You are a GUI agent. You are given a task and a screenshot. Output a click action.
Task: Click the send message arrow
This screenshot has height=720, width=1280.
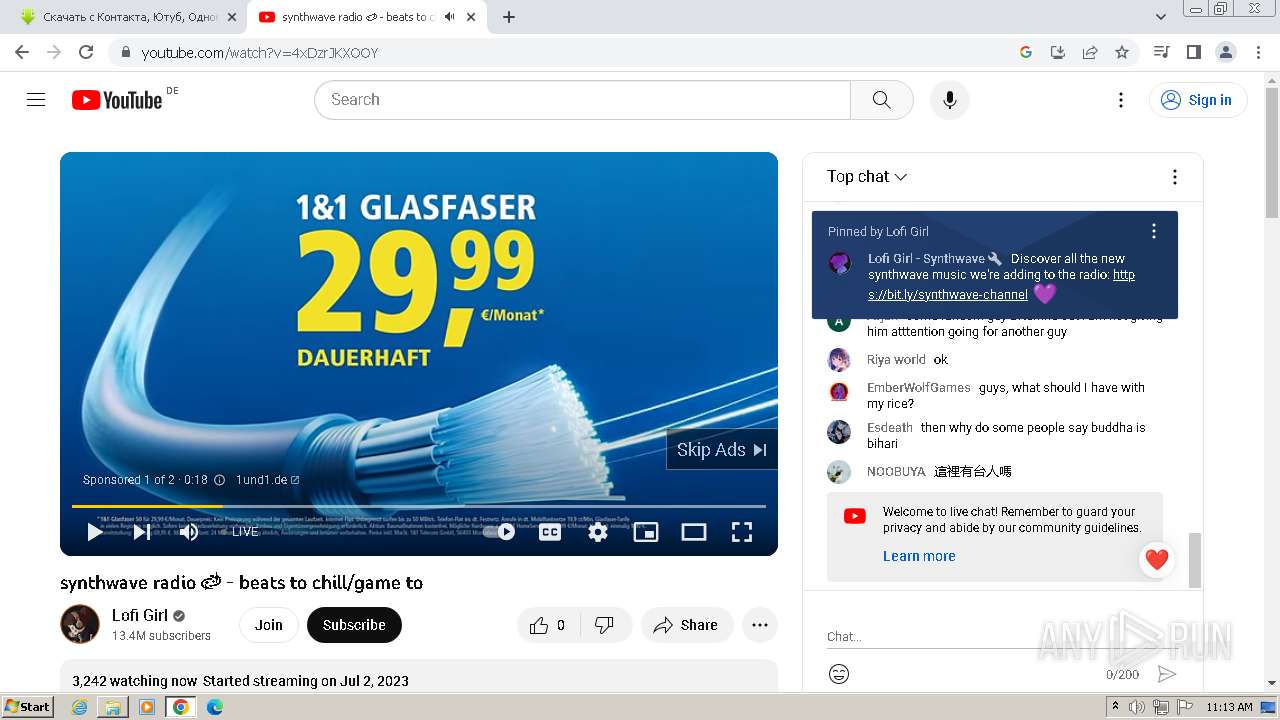[x=1166, y=674]
